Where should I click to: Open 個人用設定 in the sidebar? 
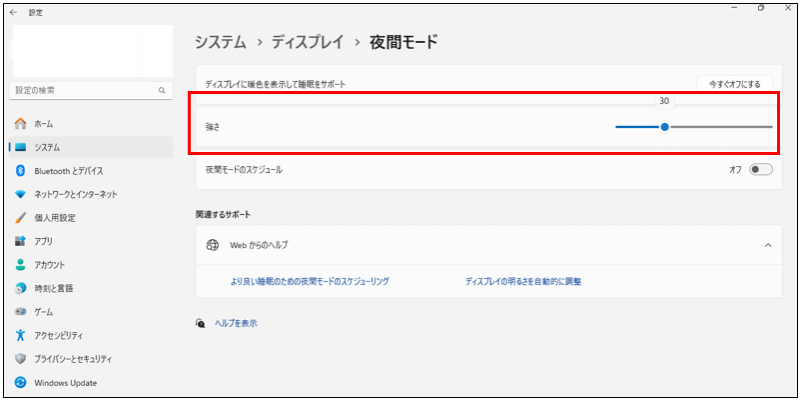91,218
